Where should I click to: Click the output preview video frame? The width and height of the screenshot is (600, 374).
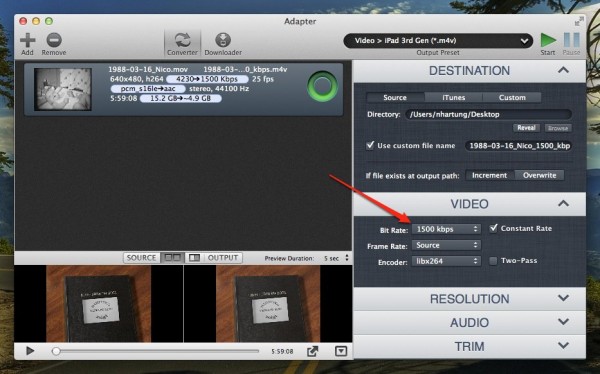(x=268, y=304)
